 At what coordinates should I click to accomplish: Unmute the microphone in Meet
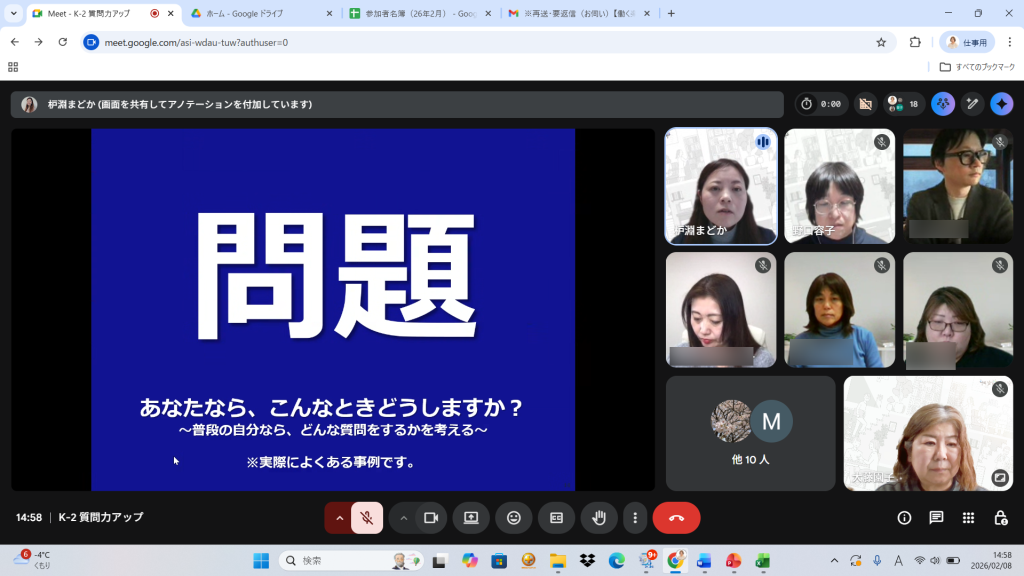(367, 518)
